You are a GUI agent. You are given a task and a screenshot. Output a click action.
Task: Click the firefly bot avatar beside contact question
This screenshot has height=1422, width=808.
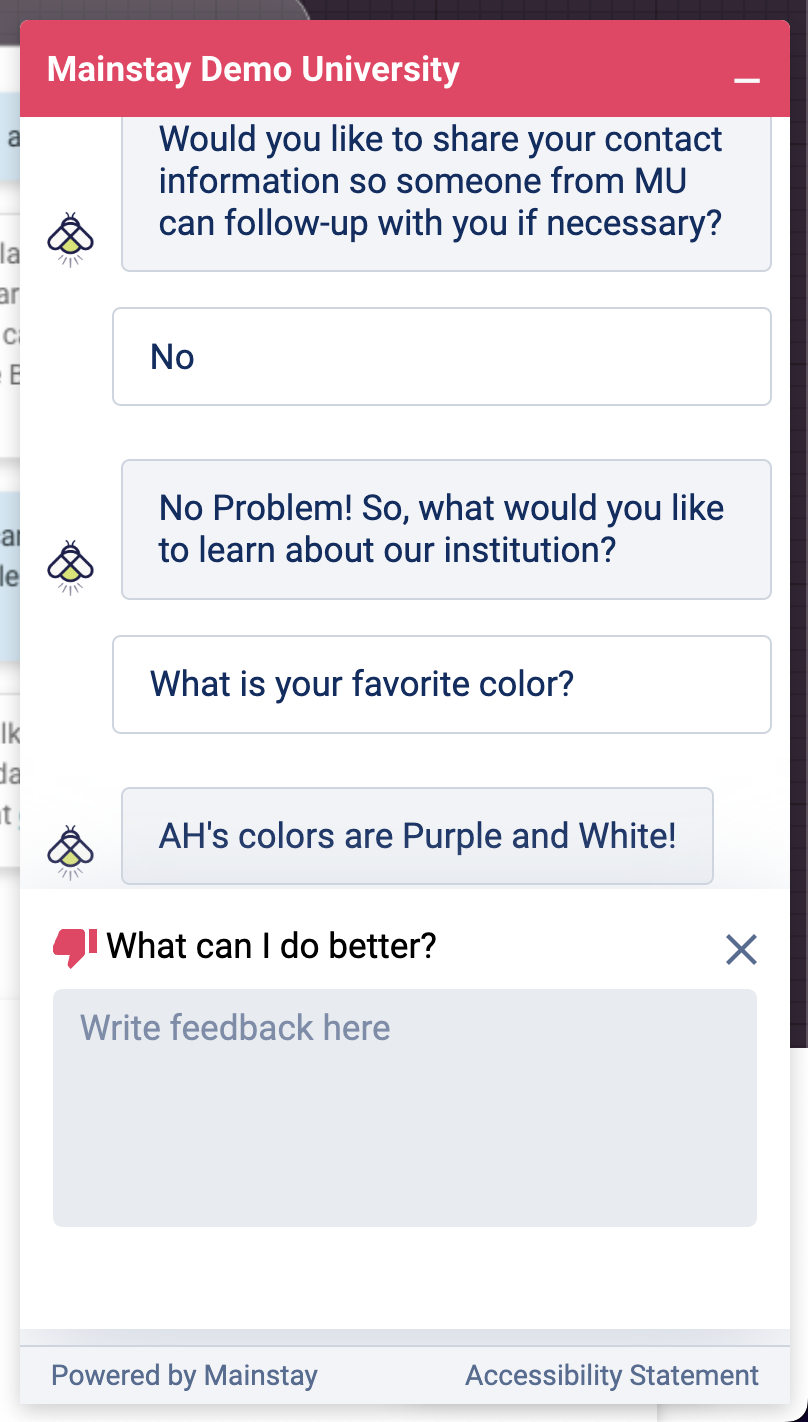pyautogui.click(x=71, y=240)
